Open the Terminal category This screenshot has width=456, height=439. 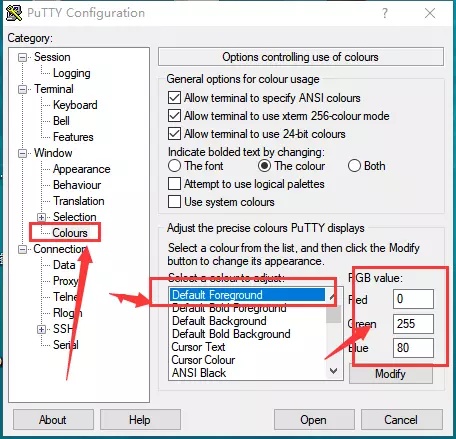point(54,89)
